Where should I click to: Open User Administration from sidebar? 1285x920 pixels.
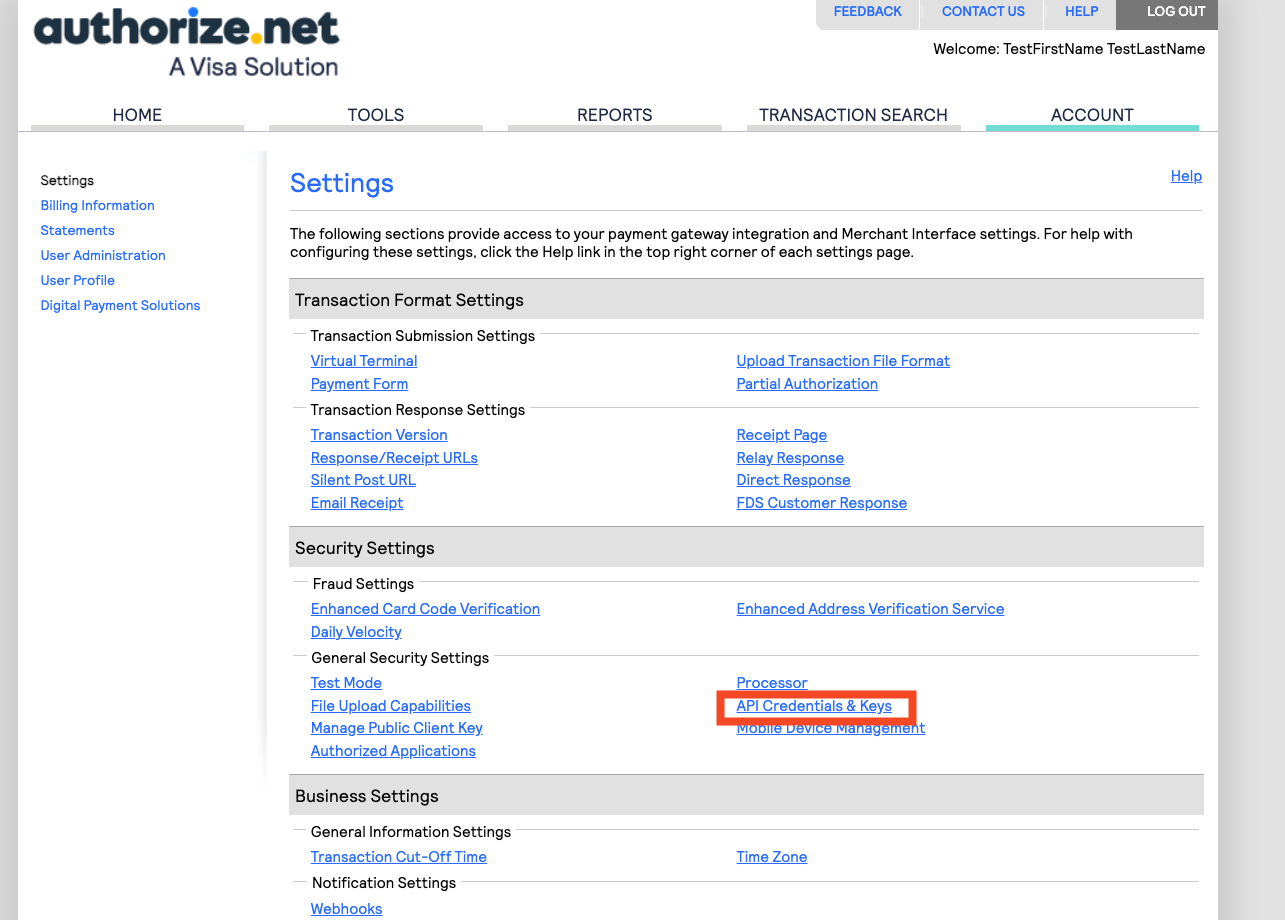pos(102,255)
